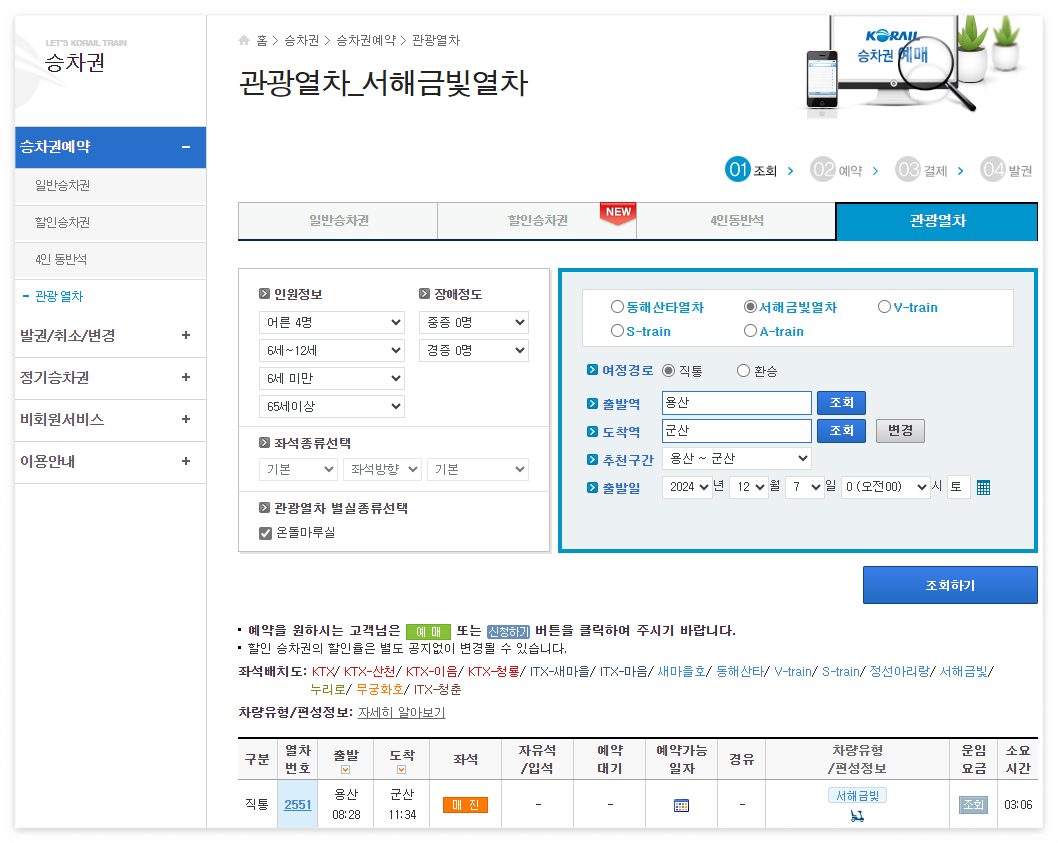1058x843 pixels.
Task: Open 관광 열차 in the sidebar
Action: [x=59, y=296]
